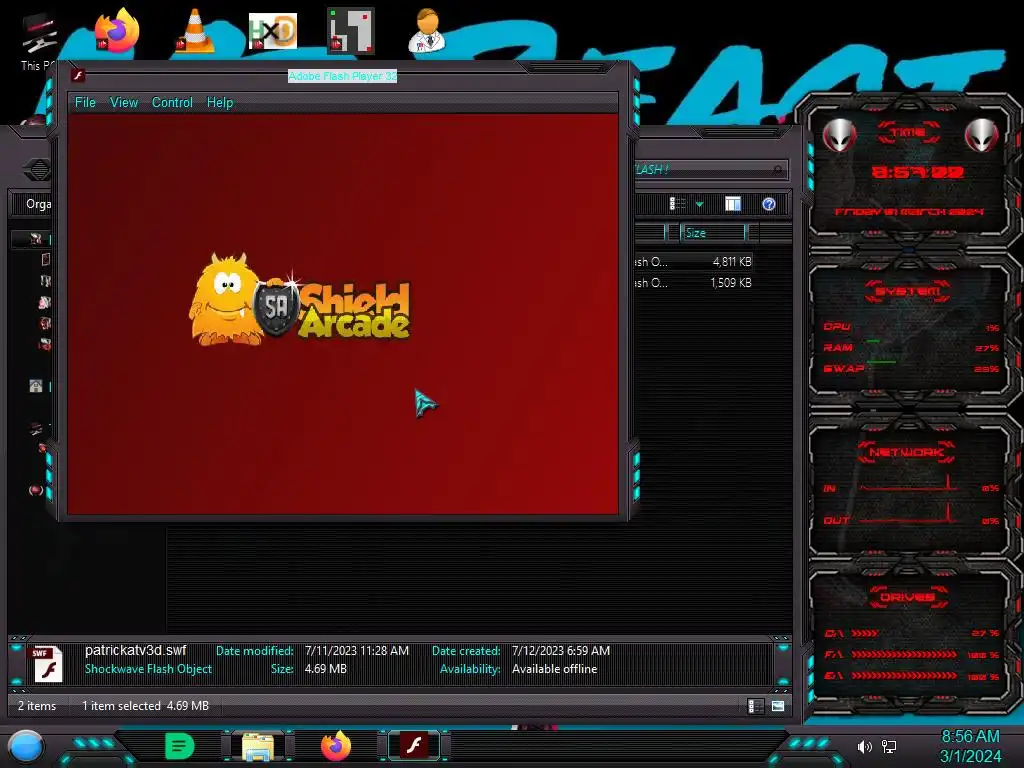Viewport: 1024px width, 768px height.
Task: Click the left alien head in Time gadget
Action: (839, 135)
